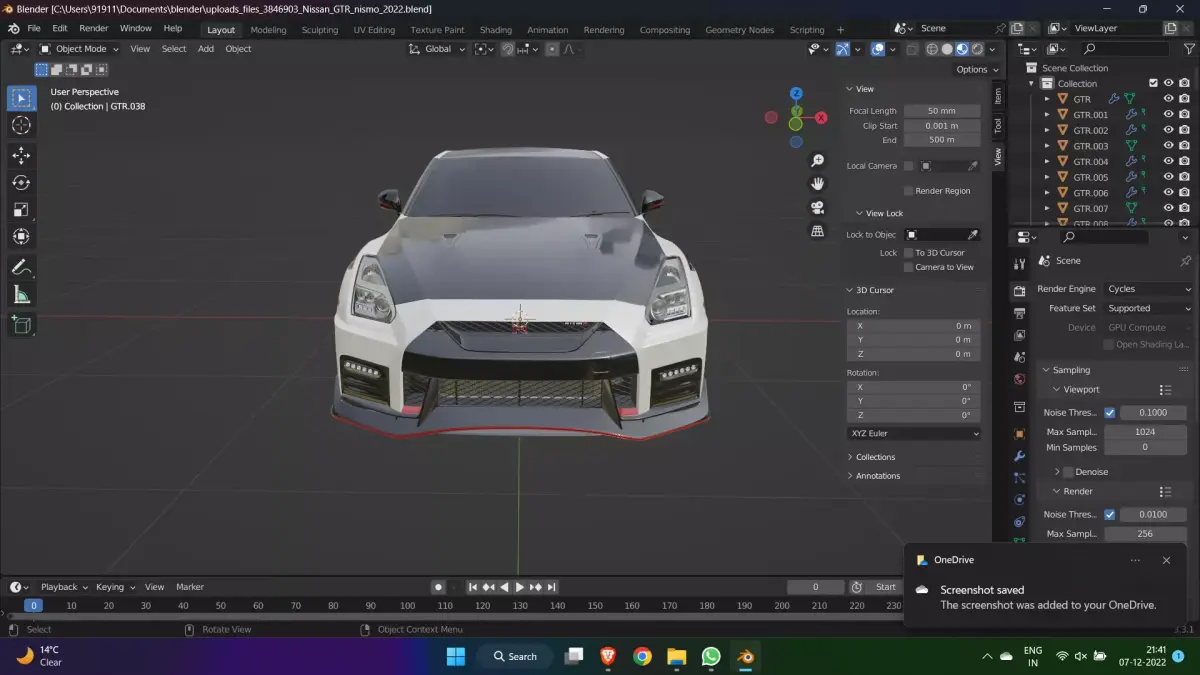Click the zoom view gizmo icon
The height and width of the screenshot is (675, 1200).
[x=817, y=161]
